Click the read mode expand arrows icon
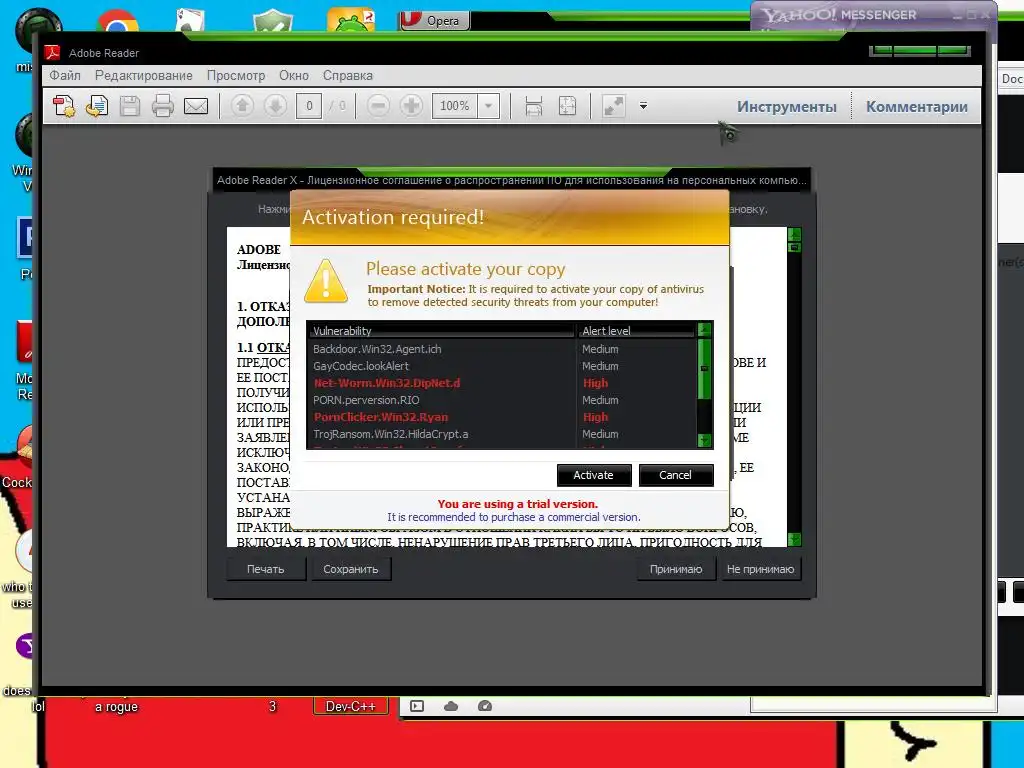Screen dimensions: 1024x768 pyautogui.click(x=613, y=106)
